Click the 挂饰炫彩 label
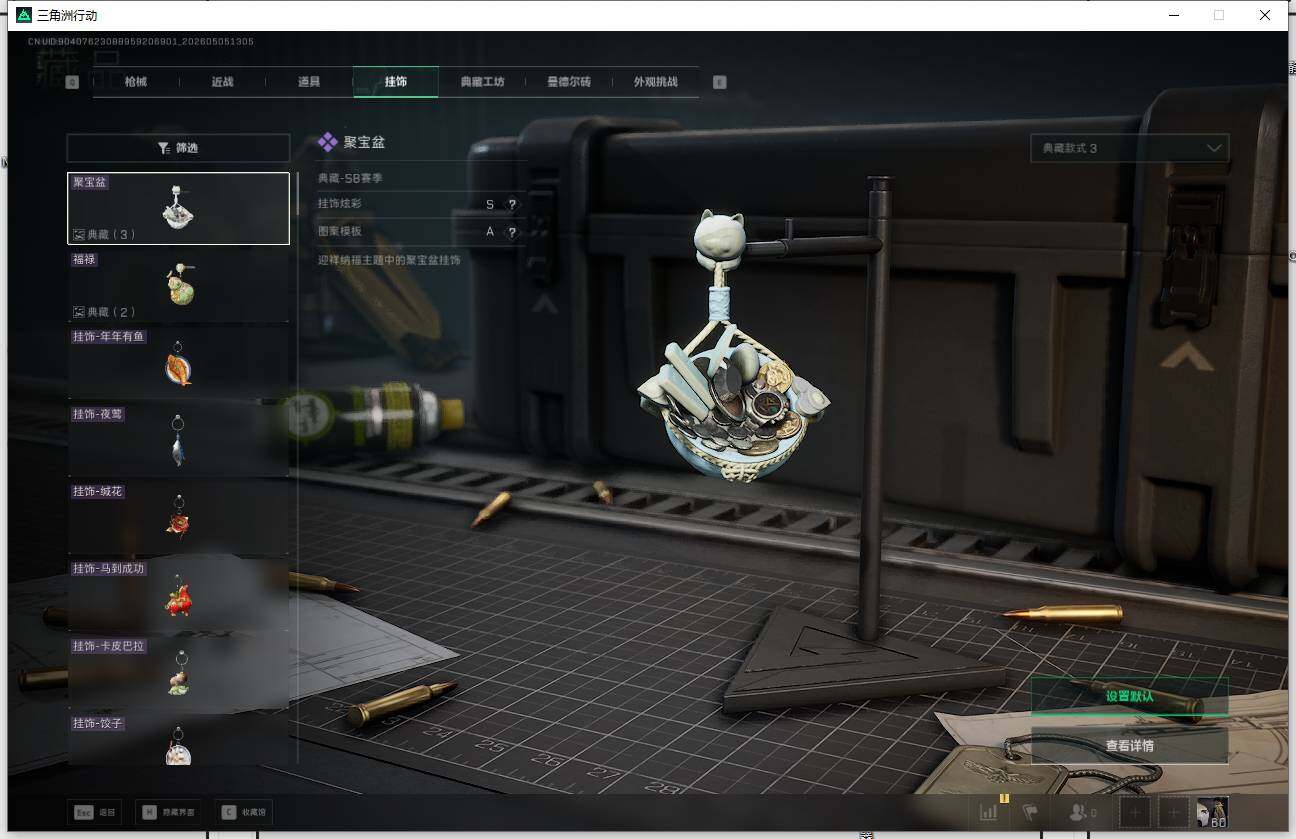 (340, 204)
